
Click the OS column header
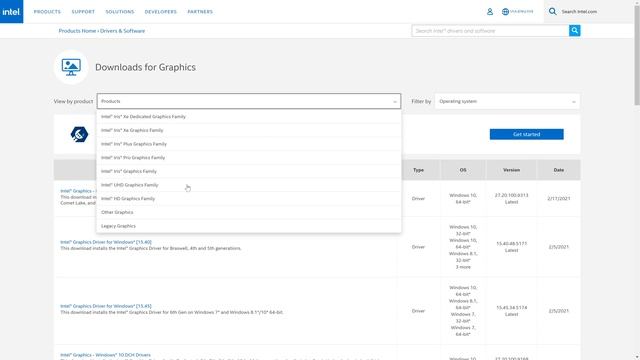(x=463, y=170)
